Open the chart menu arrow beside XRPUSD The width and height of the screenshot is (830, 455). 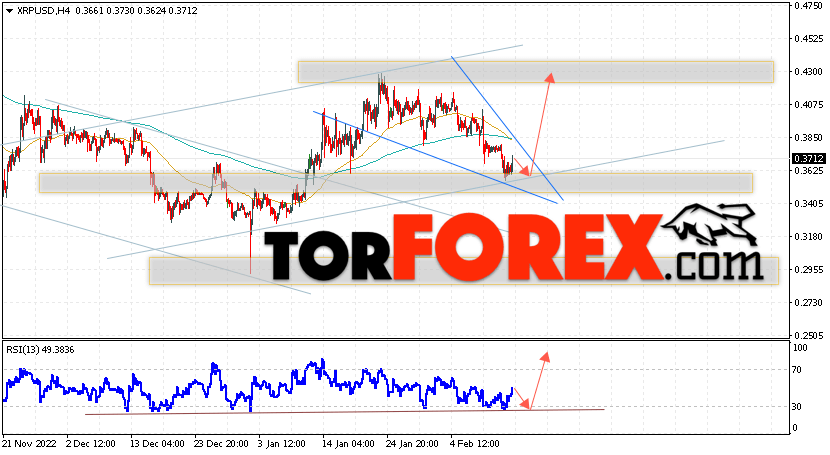click(x=9, y=11)
